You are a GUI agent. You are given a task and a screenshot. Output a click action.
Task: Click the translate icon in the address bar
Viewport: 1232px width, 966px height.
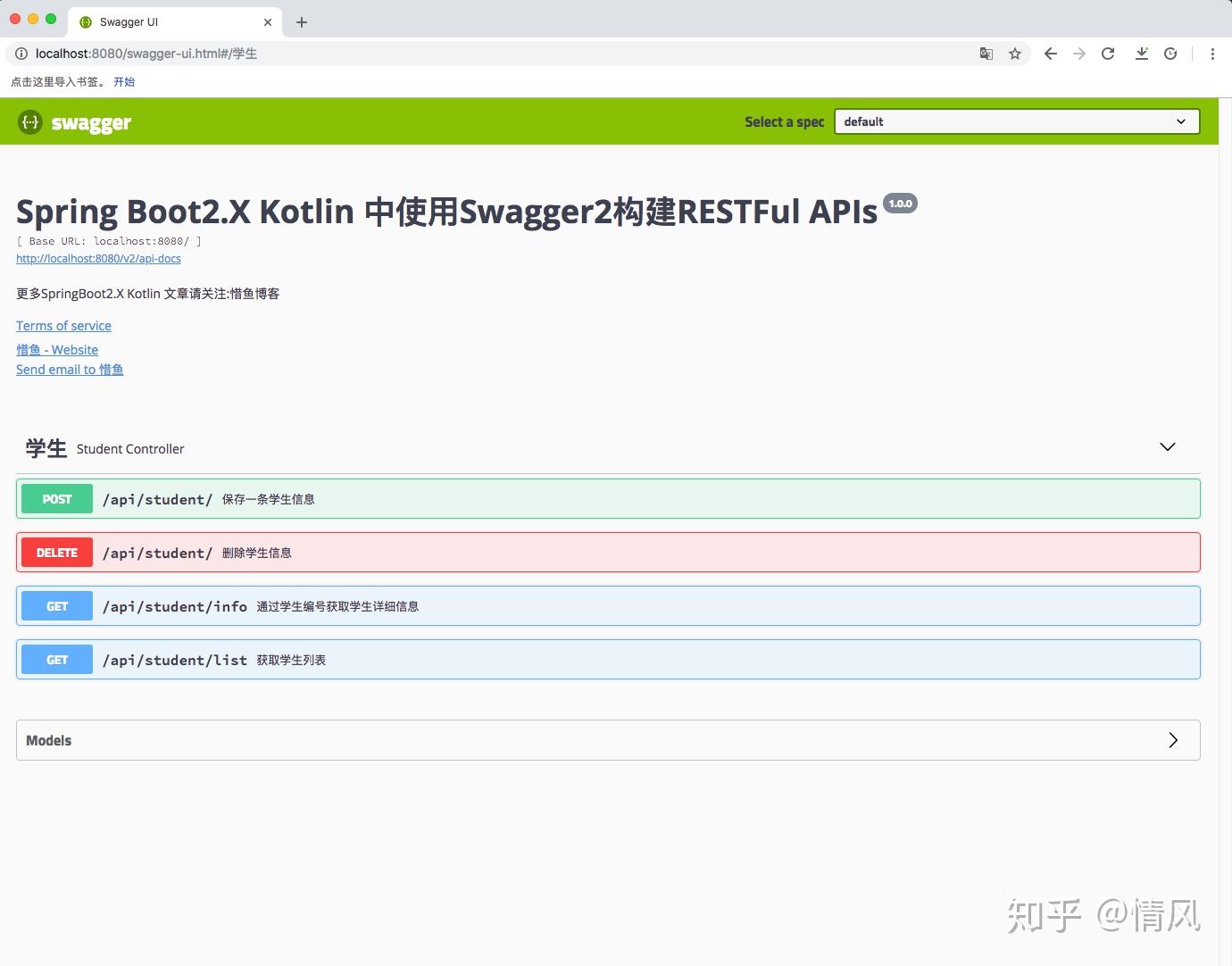click(986, 54)
